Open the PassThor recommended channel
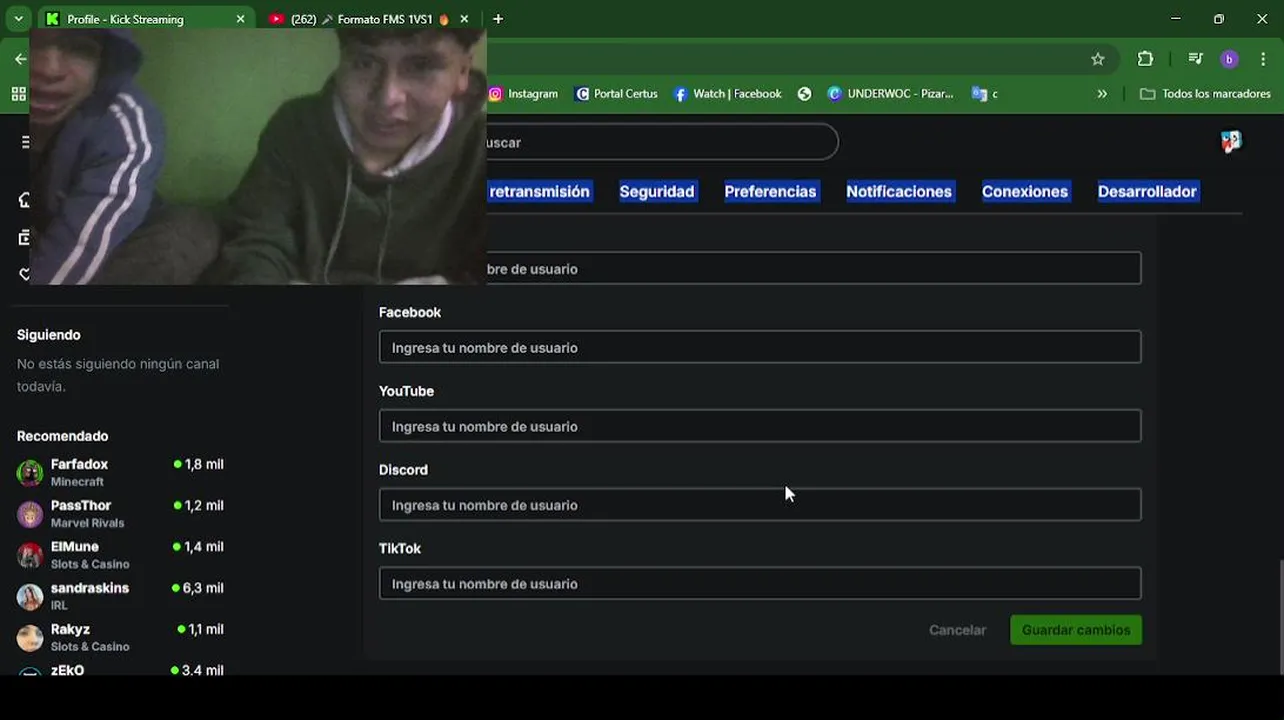Viewport: 1284px width, 720px height. click(120, 514)
